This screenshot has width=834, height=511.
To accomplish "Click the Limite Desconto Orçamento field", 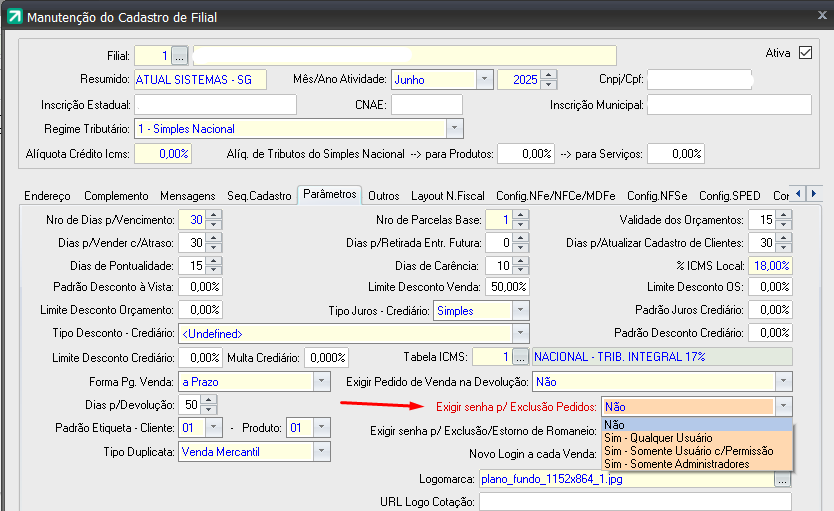I will tap(200, 309).
